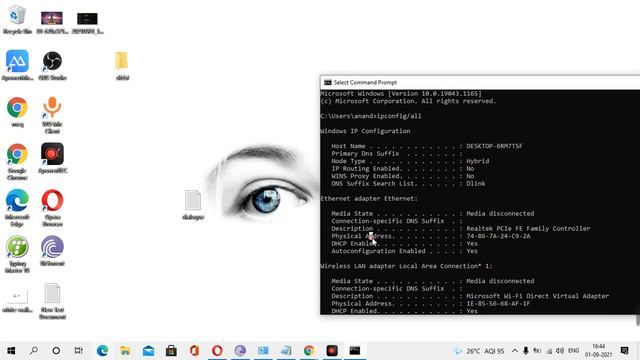Click the ipconfig/all command line
Screen dimensions: 640x360
point(371,116)
